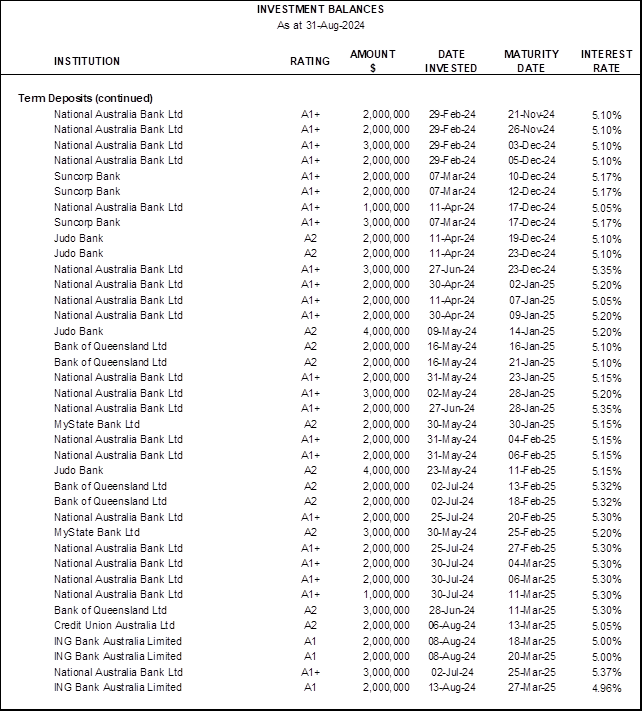This screenshot has width=643, height=712.
Task: Click Judo Bank in the 19-Dec-24 row
Action: click(79, 238)
